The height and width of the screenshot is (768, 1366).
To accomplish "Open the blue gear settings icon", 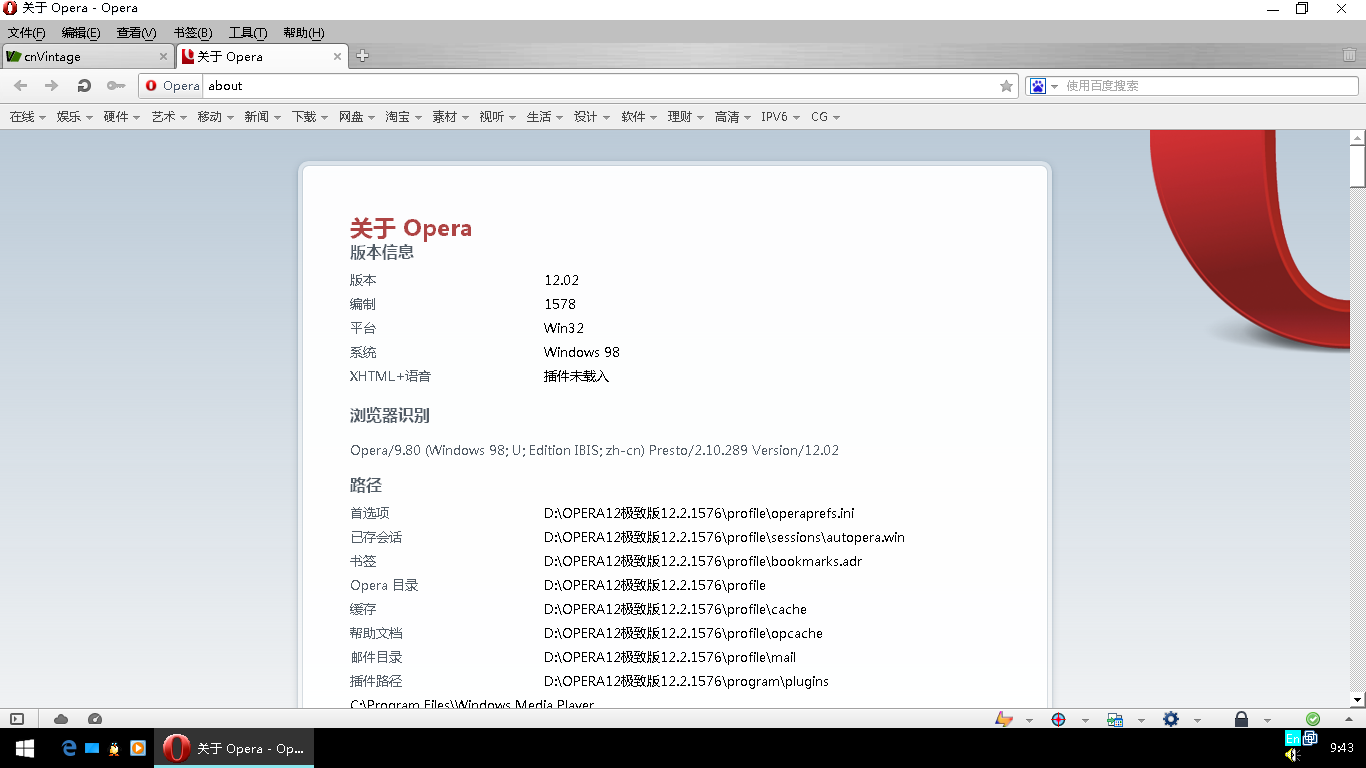I will (x=1171, y=719).
